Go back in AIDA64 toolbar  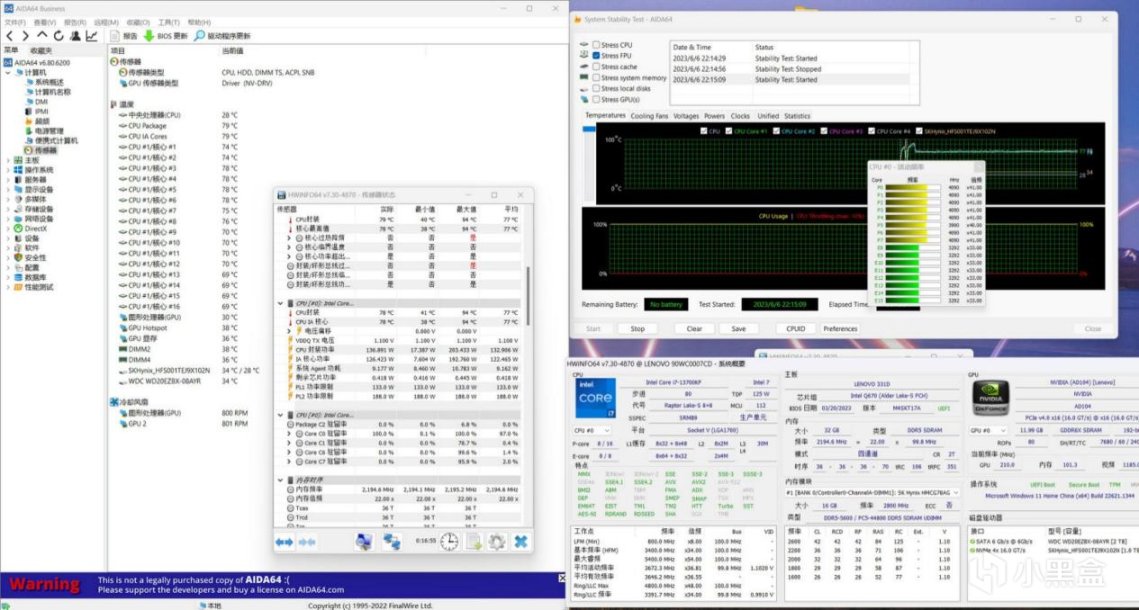click(x=9, y=36)
